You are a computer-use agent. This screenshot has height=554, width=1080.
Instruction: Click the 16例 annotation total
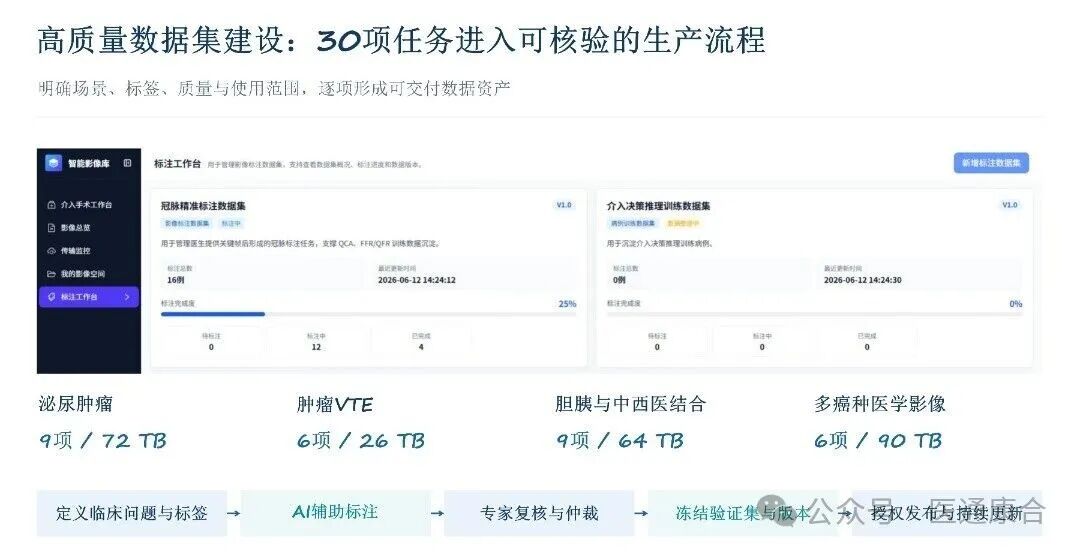pos(176,280)
